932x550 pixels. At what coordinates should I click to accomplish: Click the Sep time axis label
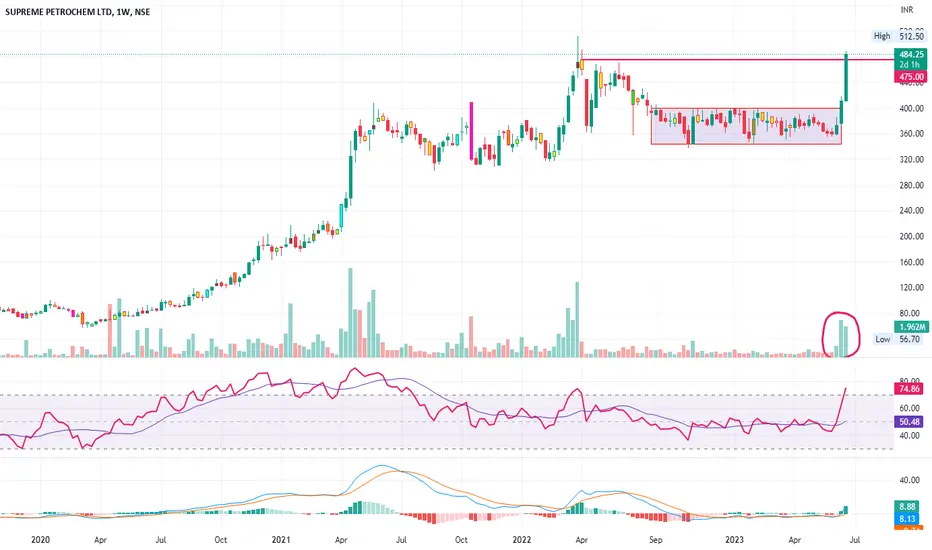pos(656,540)
